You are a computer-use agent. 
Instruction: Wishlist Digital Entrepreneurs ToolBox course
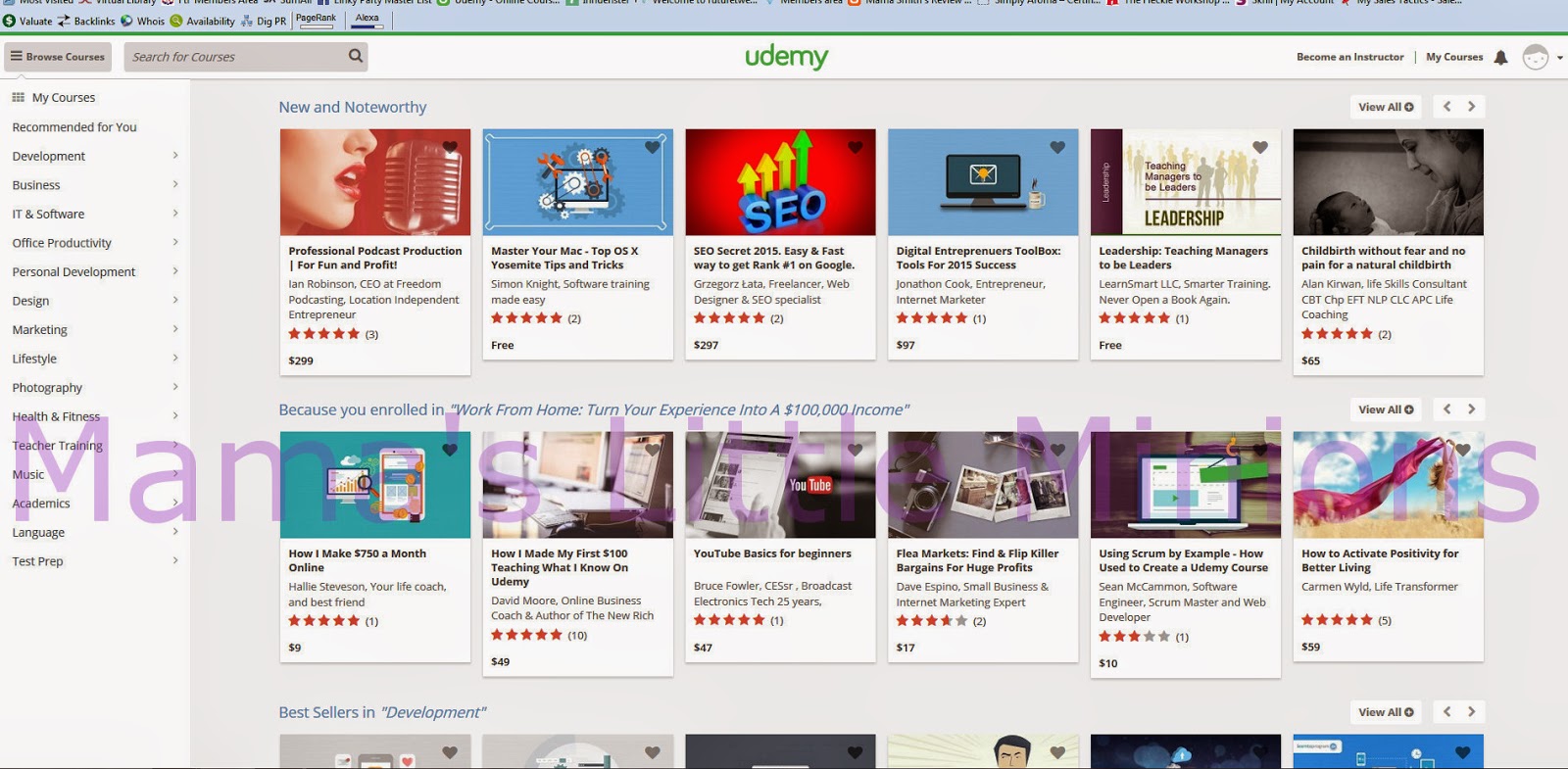(1057, 147)
